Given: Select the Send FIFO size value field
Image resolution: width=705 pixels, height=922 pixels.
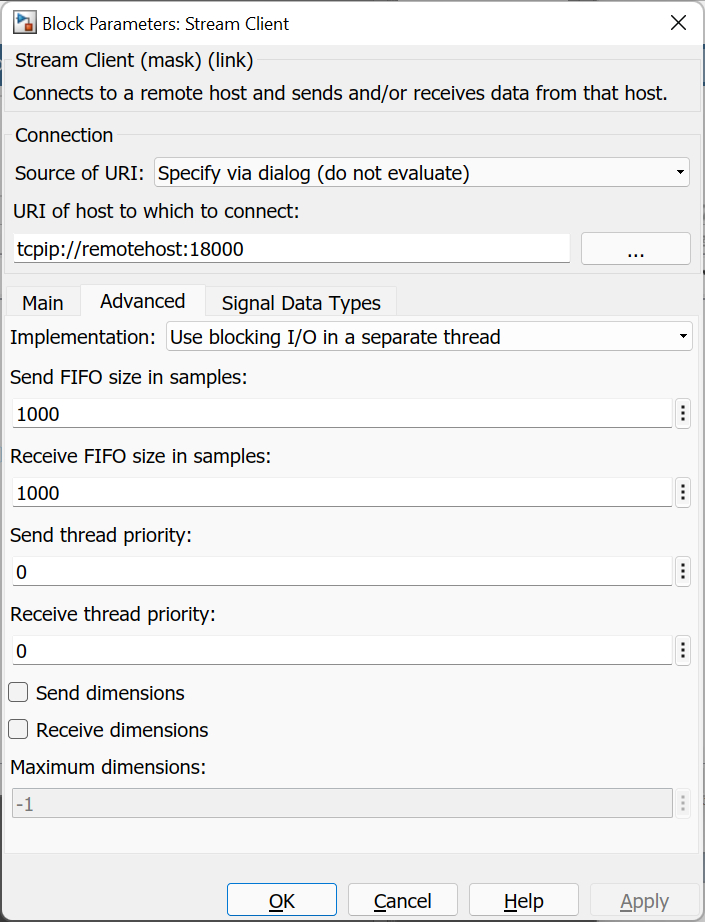Looking at the screenshot, I should tap(340, 413).
